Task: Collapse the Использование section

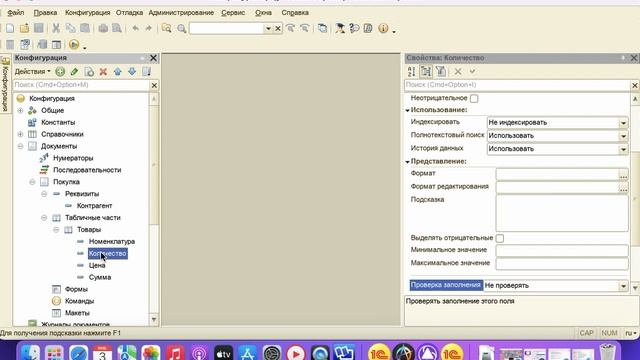Action: [407, 110]
